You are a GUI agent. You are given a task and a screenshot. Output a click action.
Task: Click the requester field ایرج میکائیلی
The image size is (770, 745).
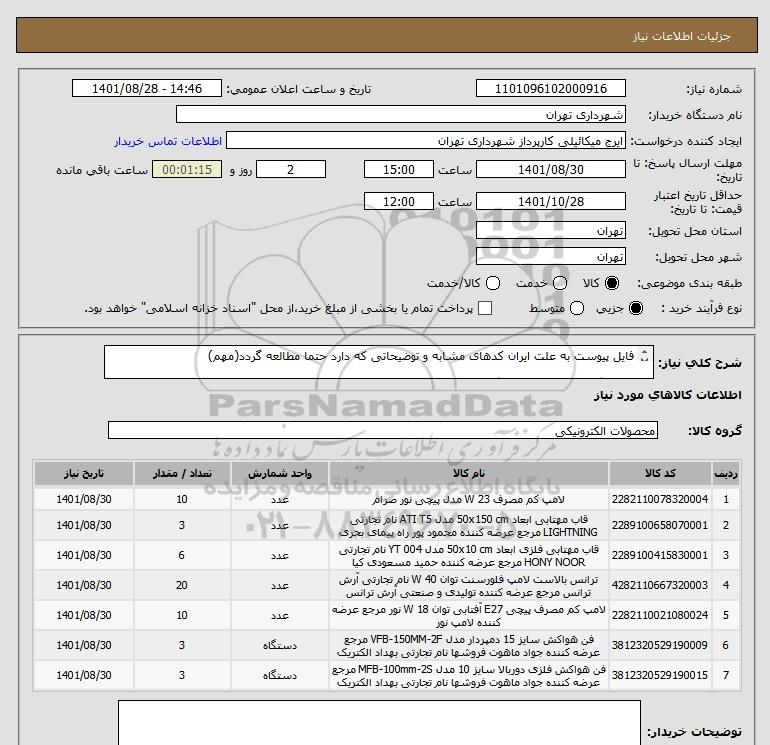(x=426, y=141)
